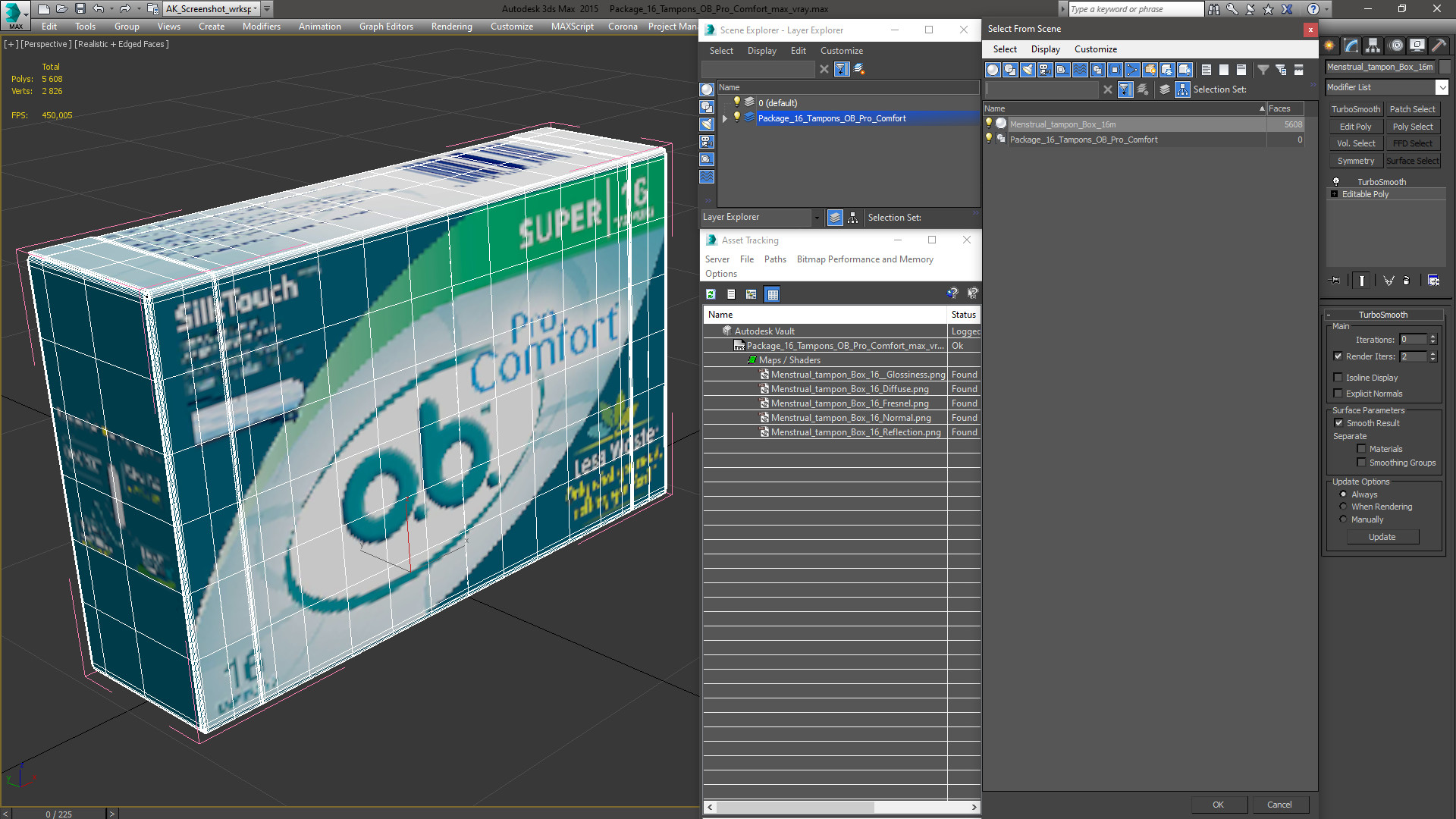Viewport: 1456px width, 819px height.
Task: Click OK button in Select From Scene
Action: [x=1218, y=805]
